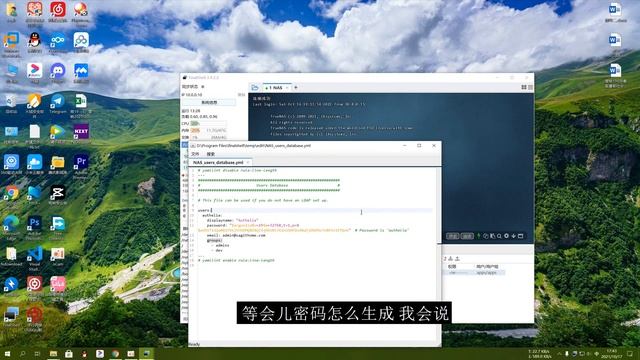
Task: Open Telegram desktop shortcut
Action: [x=58, y=103]
